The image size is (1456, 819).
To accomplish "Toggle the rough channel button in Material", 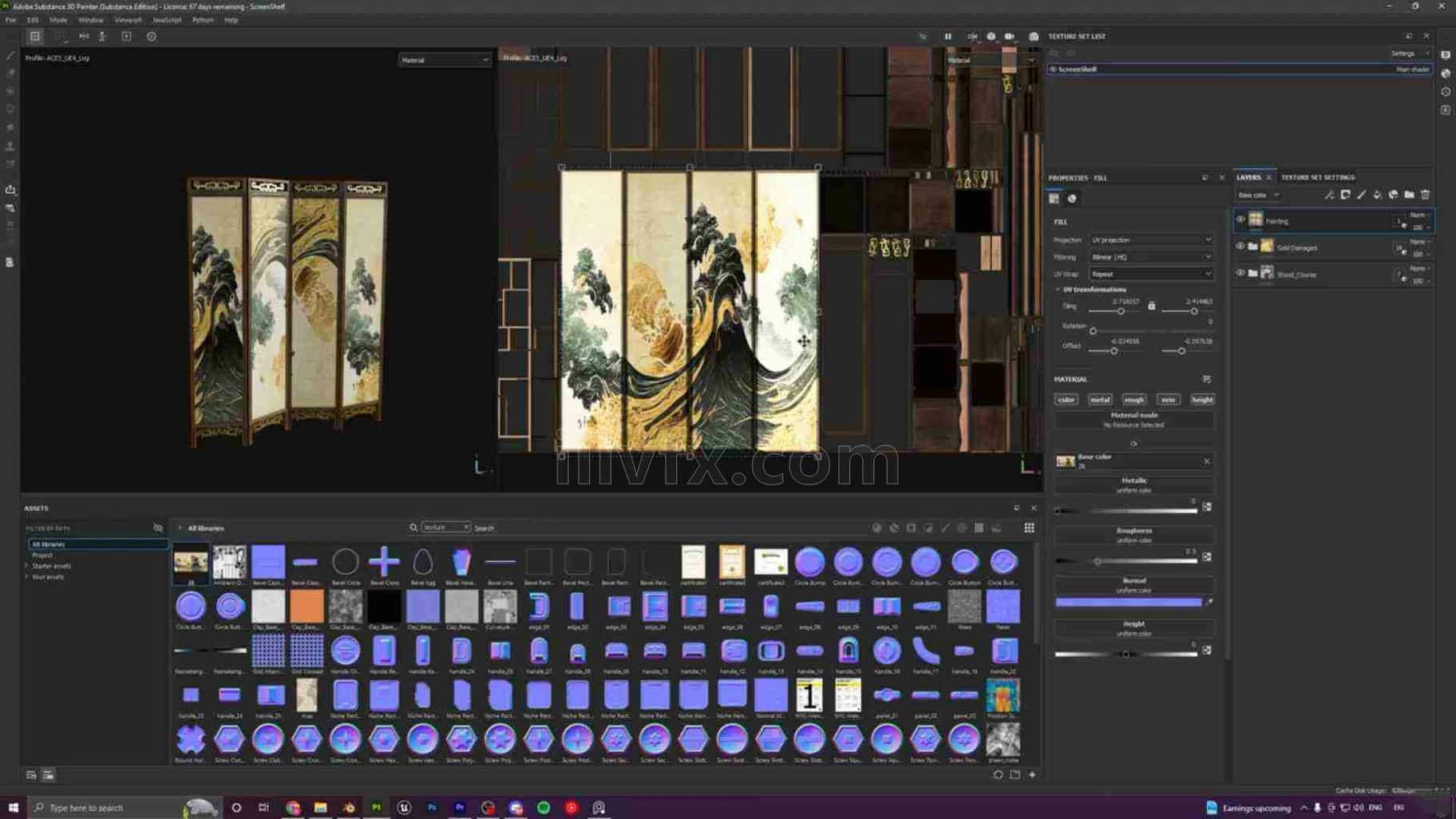I will tap(1134, 400).
